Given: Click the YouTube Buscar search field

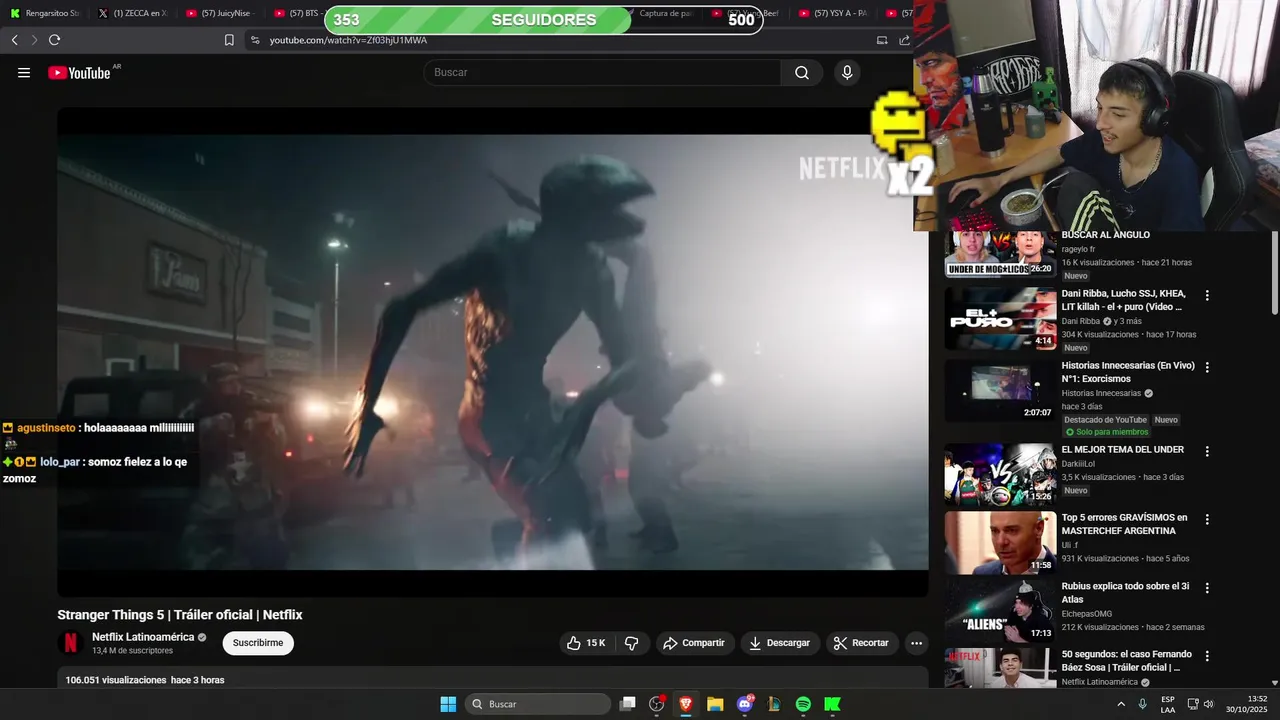Looking at the screenshot, I should (x=602, y=73).
